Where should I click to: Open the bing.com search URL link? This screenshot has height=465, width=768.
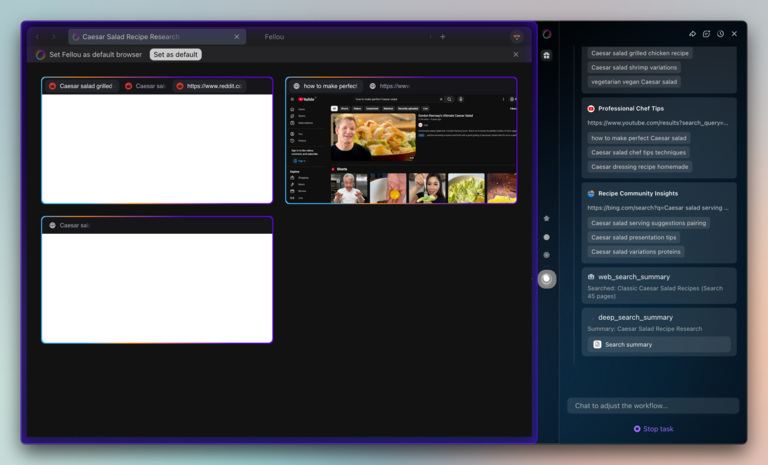pyautogui.click(x=658, y=208)
